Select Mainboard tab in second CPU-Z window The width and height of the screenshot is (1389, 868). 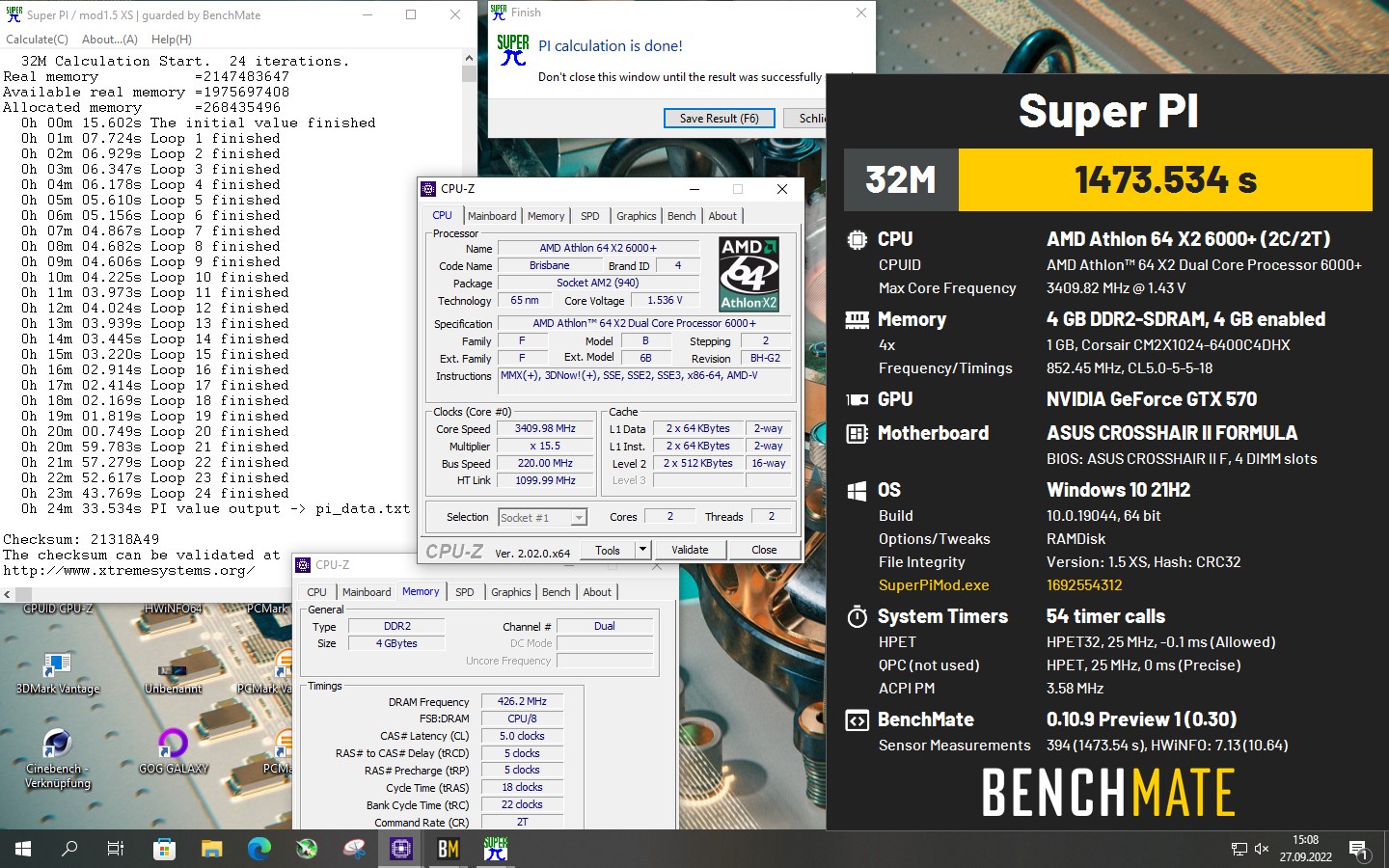[x=367, y=592]
